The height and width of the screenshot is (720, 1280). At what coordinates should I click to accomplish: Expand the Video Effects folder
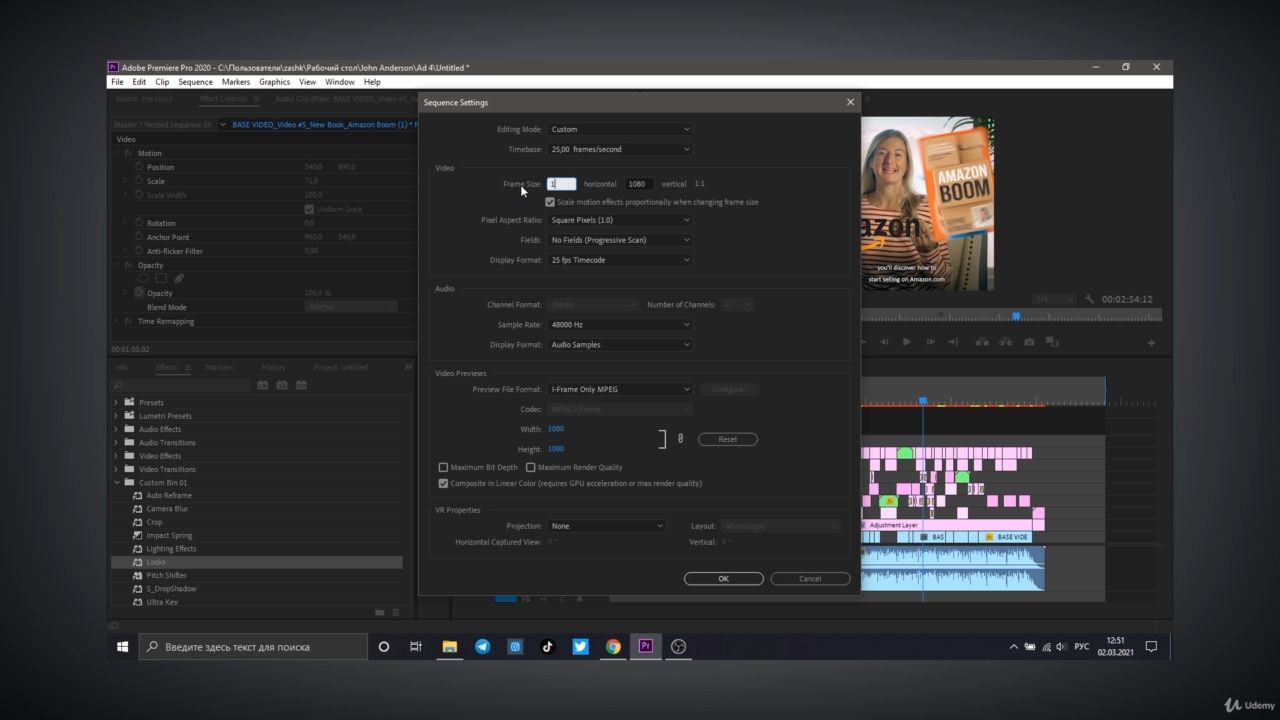pos(116,456)
